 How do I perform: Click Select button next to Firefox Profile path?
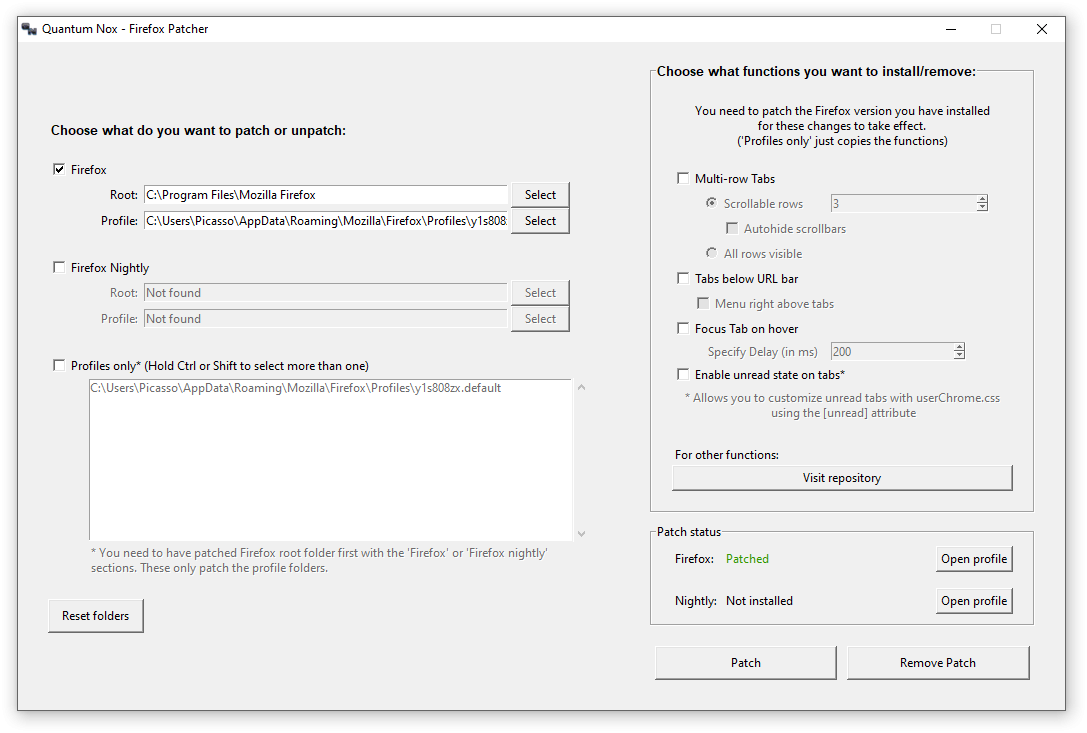point(540,221)
